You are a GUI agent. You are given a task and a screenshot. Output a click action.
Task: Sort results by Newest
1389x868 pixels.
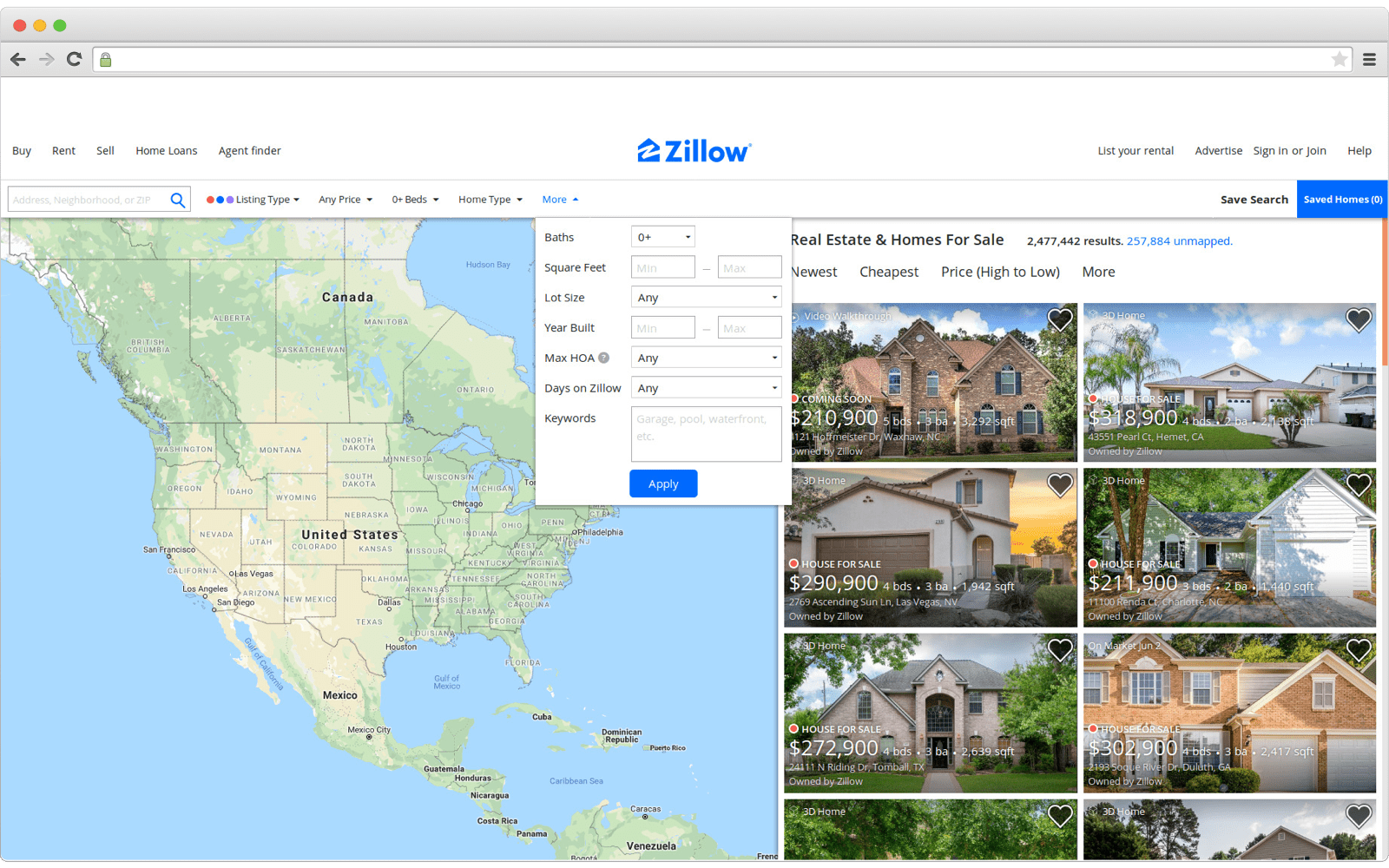[x=814, y=272]
